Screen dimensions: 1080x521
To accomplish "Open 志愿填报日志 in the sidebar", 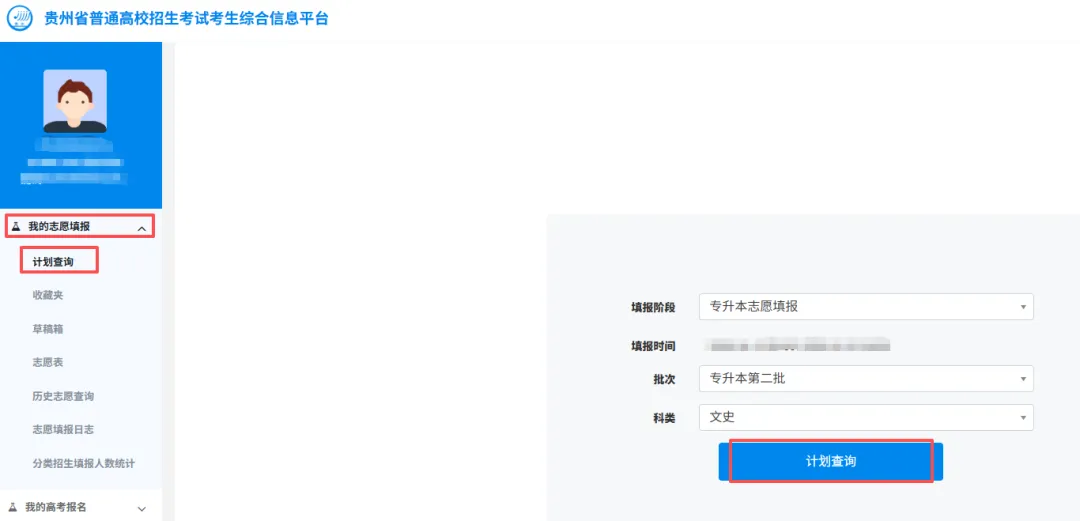I will (x=63, y=429).
